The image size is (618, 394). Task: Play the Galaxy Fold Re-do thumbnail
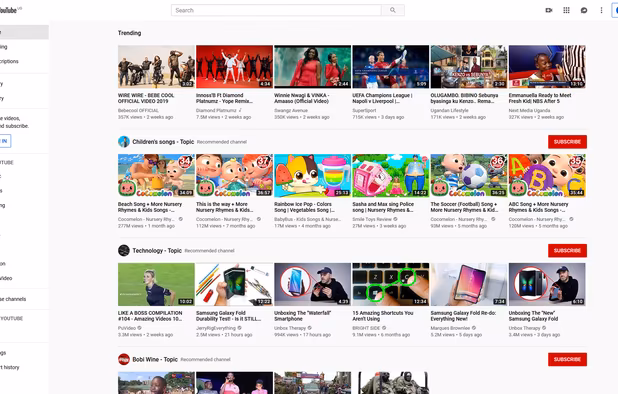point(469,284)
